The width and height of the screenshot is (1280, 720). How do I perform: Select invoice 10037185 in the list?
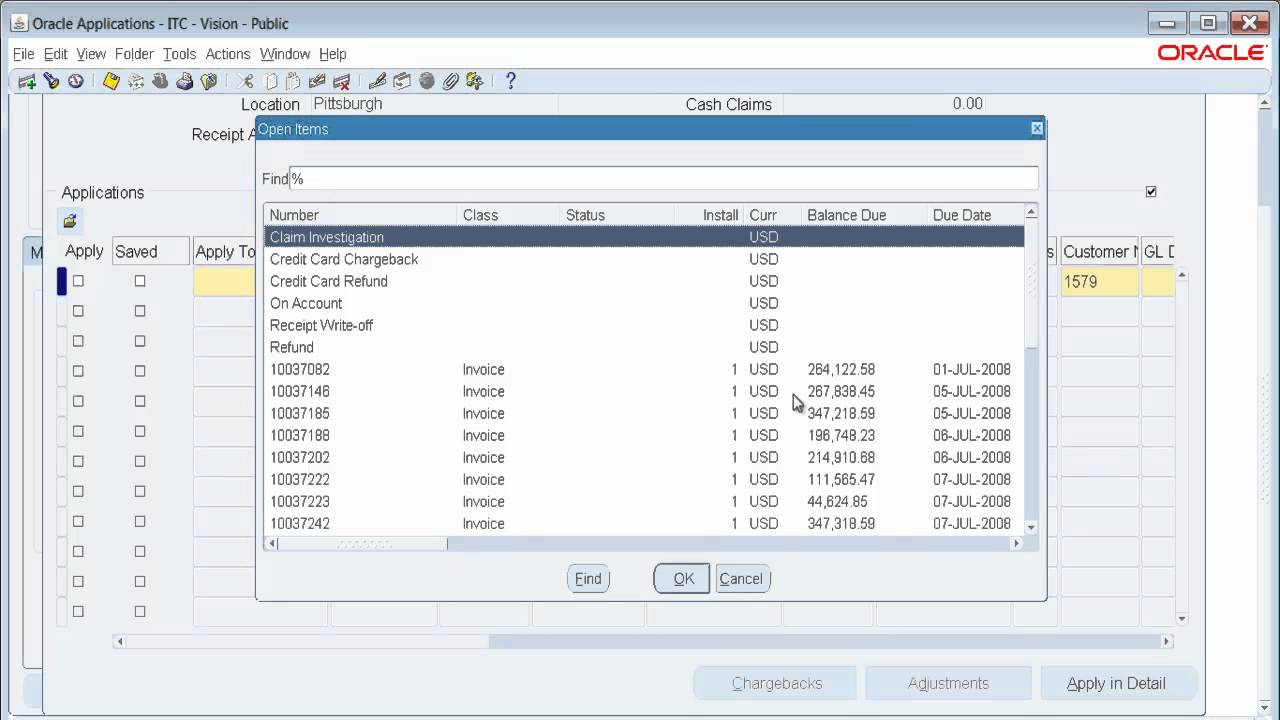[299, 414]
